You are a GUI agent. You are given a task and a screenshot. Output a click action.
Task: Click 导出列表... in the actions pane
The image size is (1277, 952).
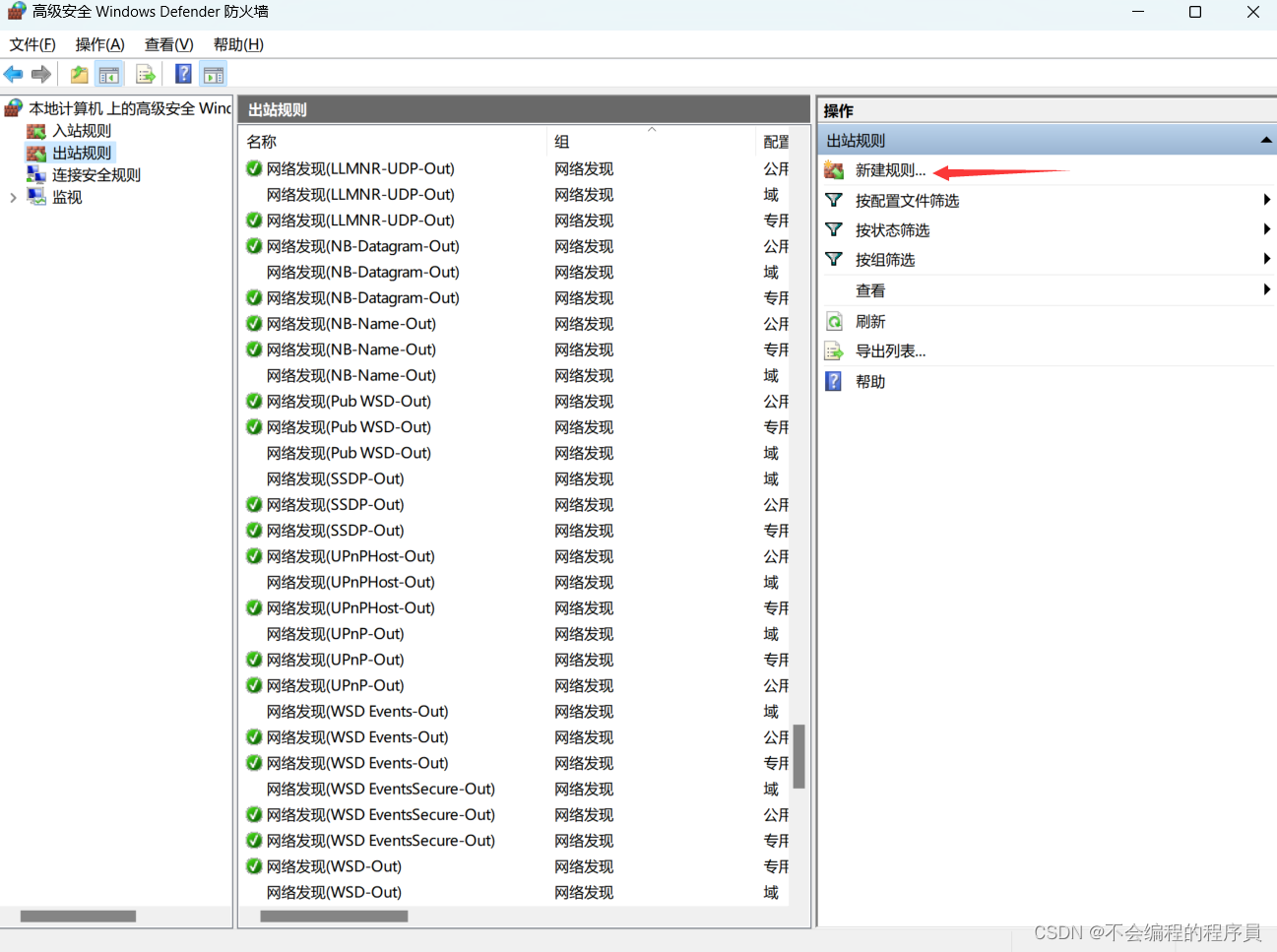[x=890, y=351]
